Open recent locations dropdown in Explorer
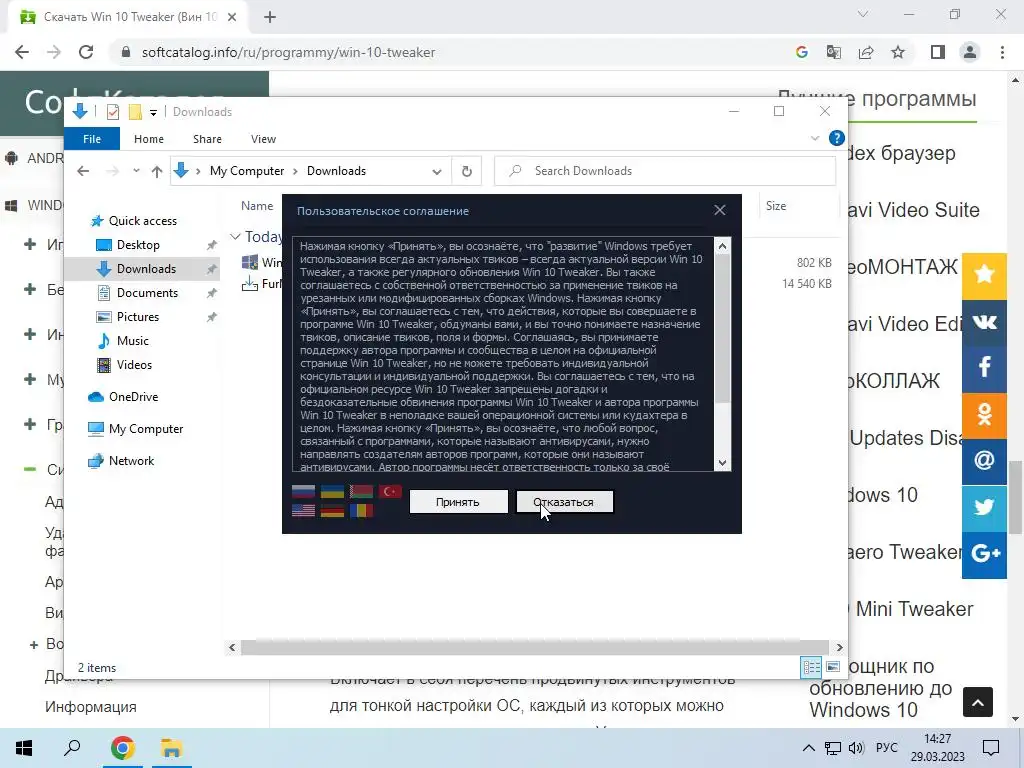The height and width of the screenshot is (768, 1024). click(136, 171)
